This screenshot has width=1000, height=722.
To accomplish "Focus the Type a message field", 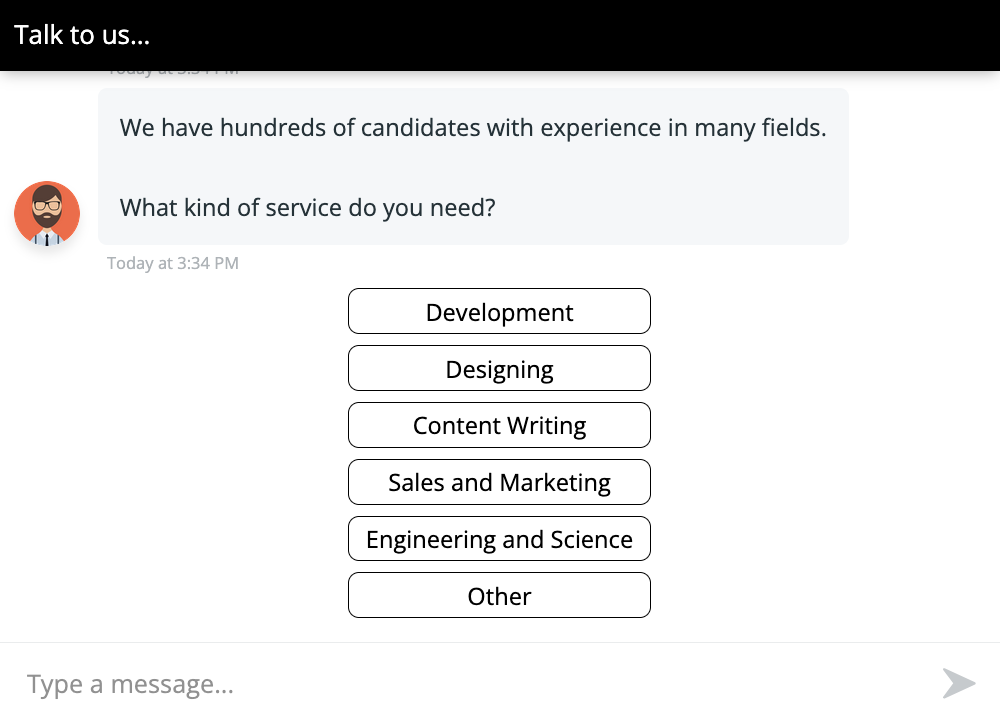I will point(472,684).
